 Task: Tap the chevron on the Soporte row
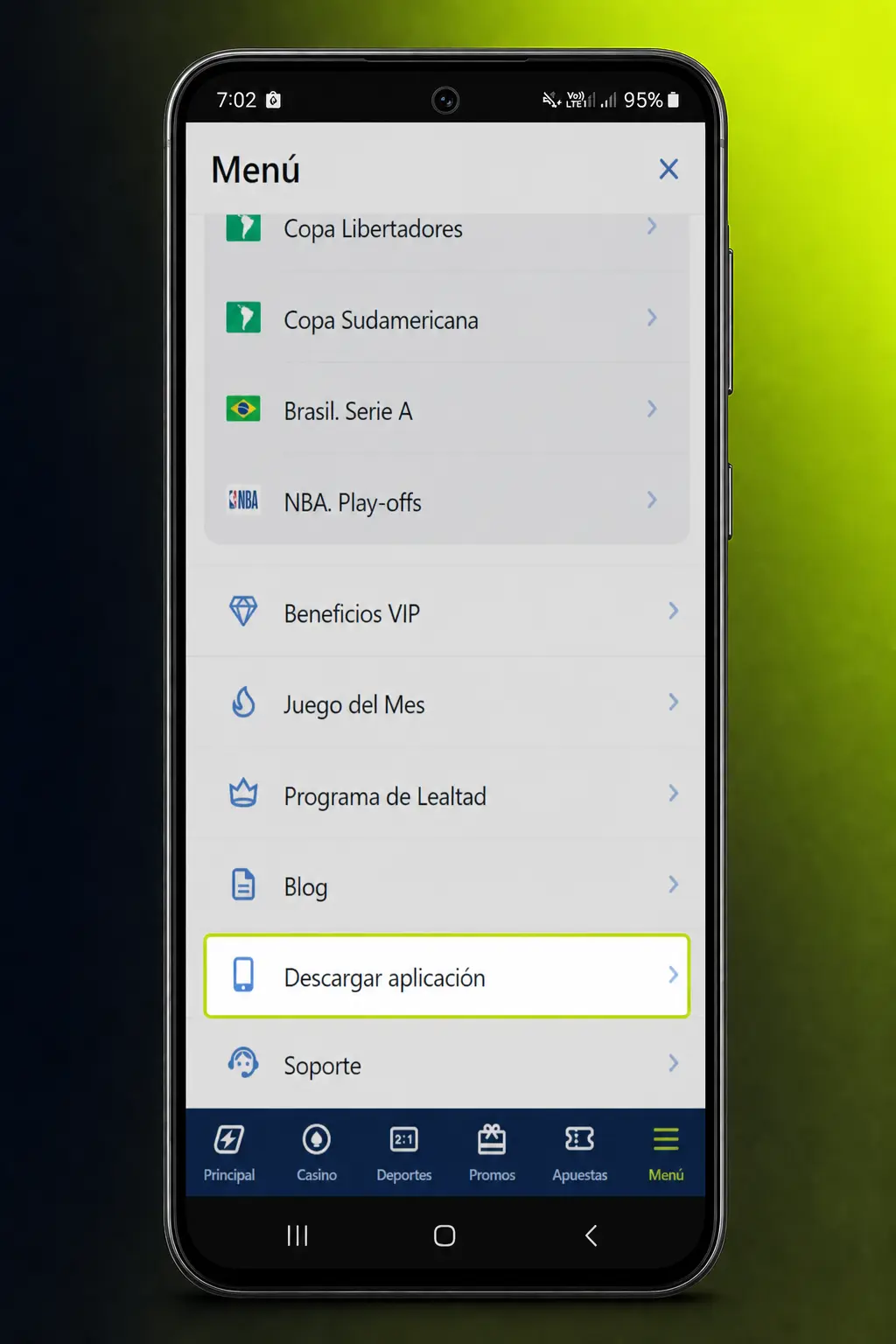coord(674,1063)
